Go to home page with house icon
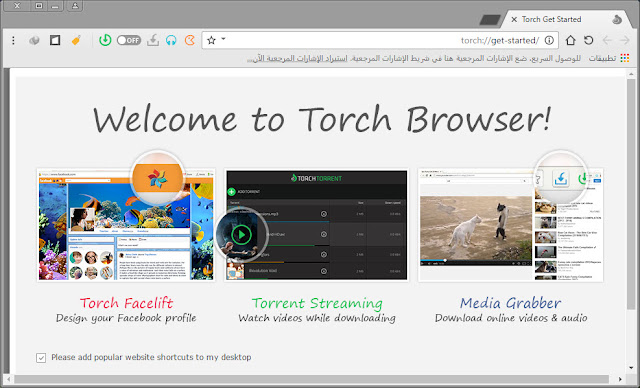This screenshot has width=640, height=388. [570, 40]
